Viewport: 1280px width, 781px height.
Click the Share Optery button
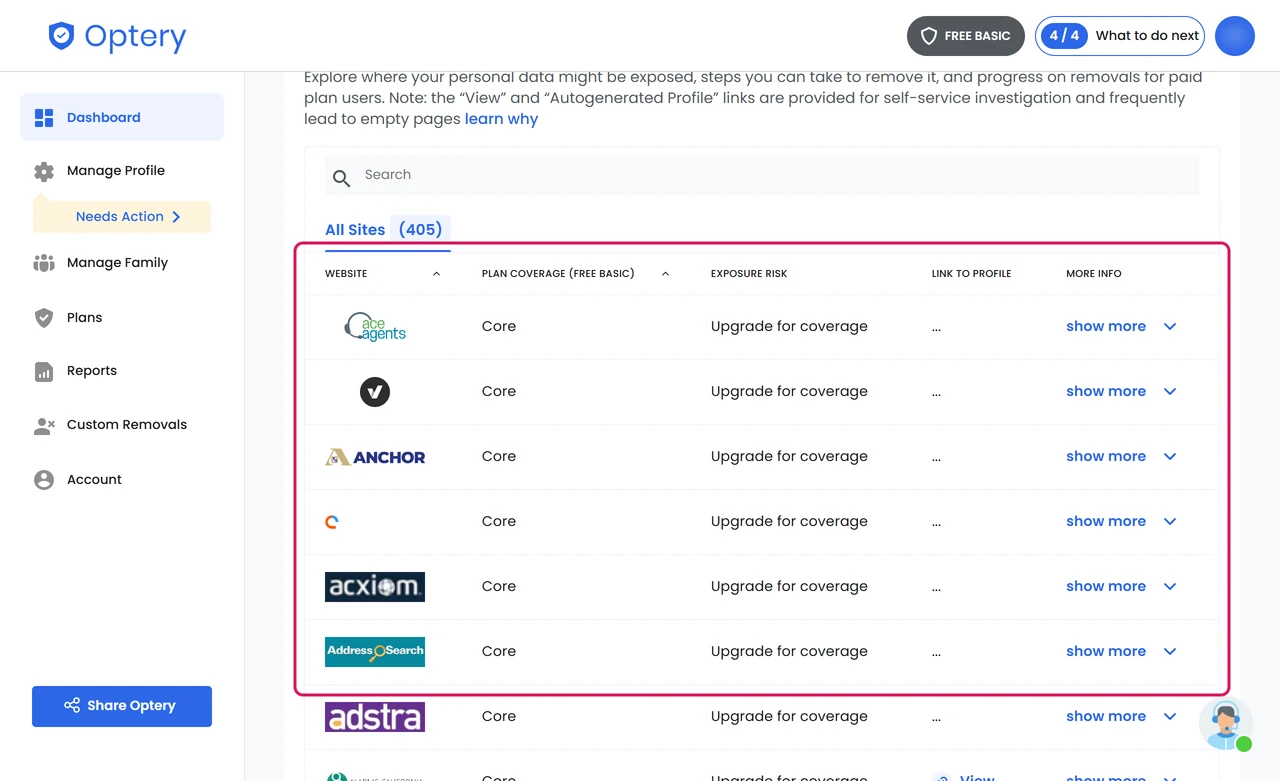point(122,706)
